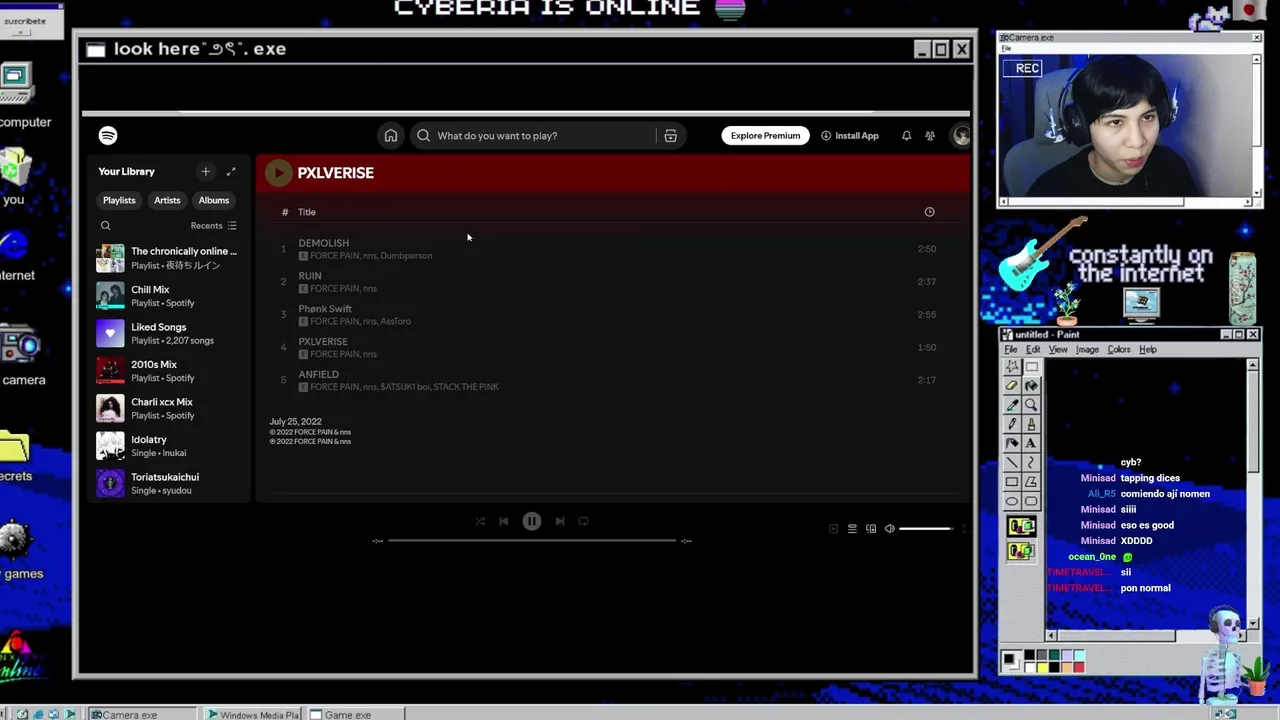Select the Pencil tool in Paint
The height and width of the screenshot is (720, 1280).
(x=1012, y=424)
